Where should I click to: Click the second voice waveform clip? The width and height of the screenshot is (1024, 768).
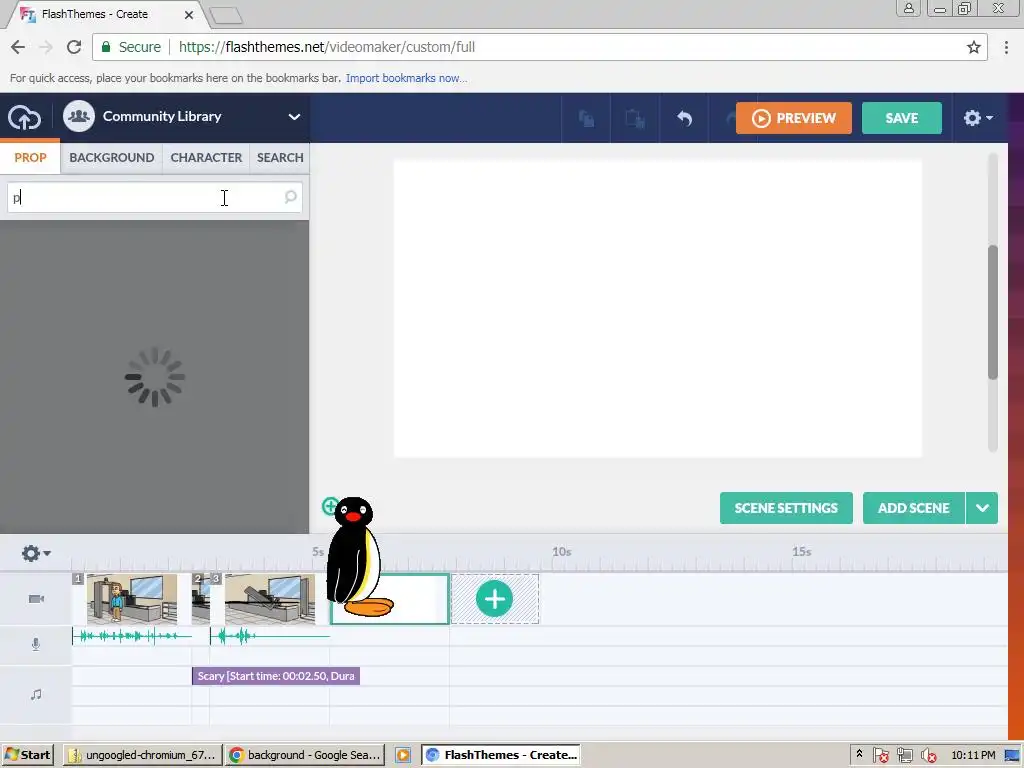269,635
